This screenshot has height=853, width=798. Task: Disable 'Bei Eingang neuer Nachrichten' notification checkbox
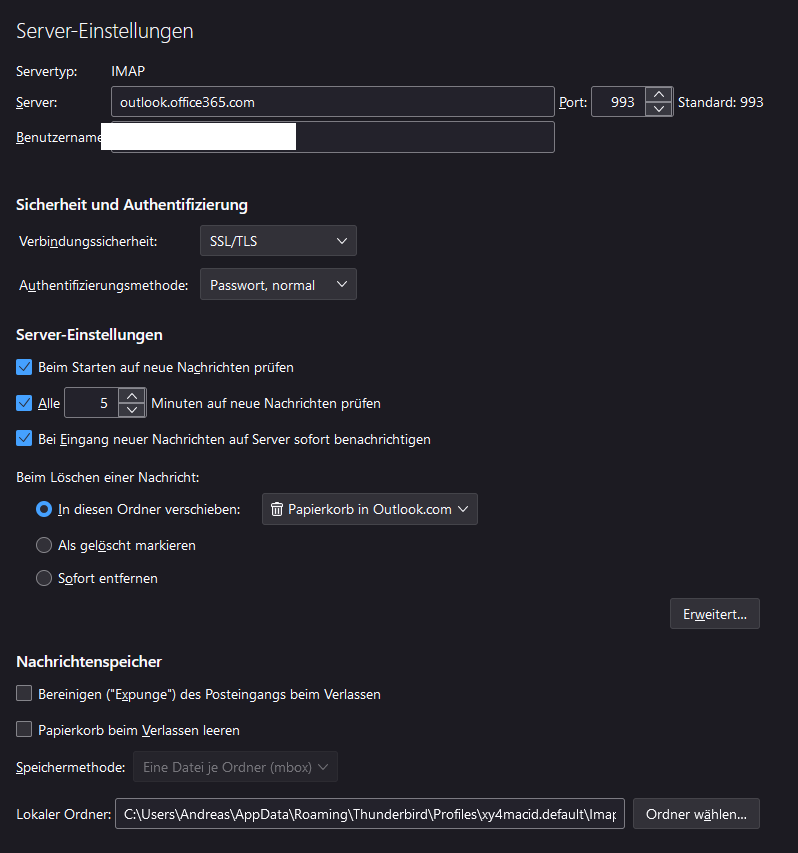(x=25, y=438)
